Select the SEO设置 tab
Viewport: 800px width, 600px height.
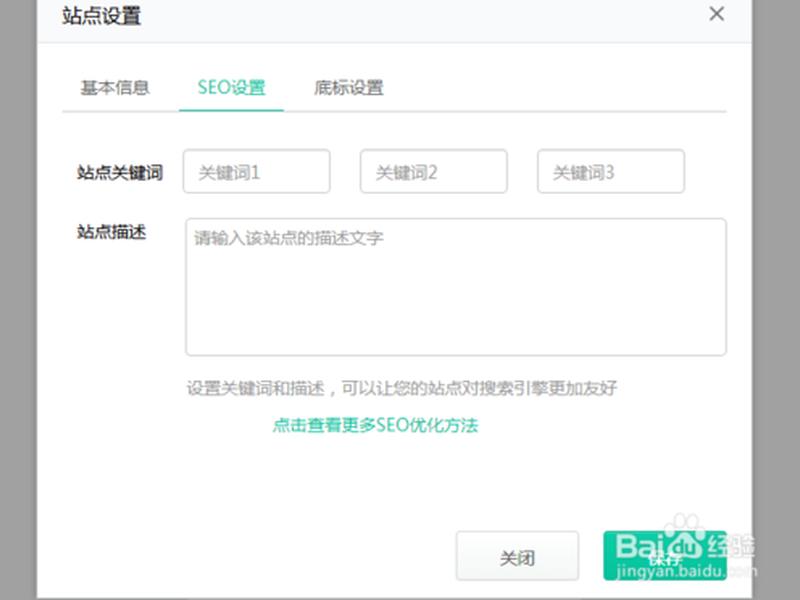[x=231, y=88]
